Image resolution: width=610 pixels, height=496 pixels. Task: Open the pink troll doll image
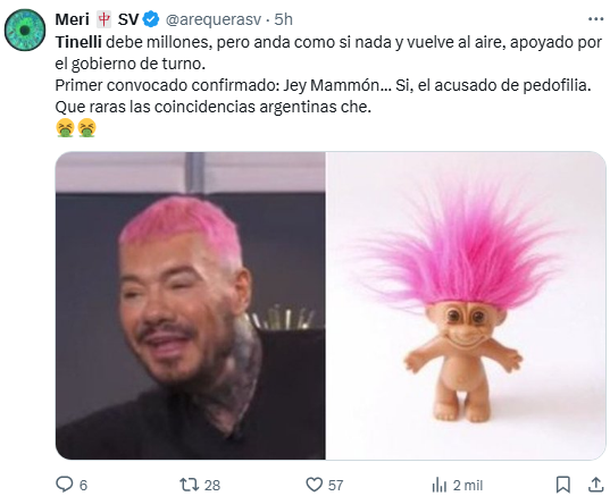tap(466, 306)
